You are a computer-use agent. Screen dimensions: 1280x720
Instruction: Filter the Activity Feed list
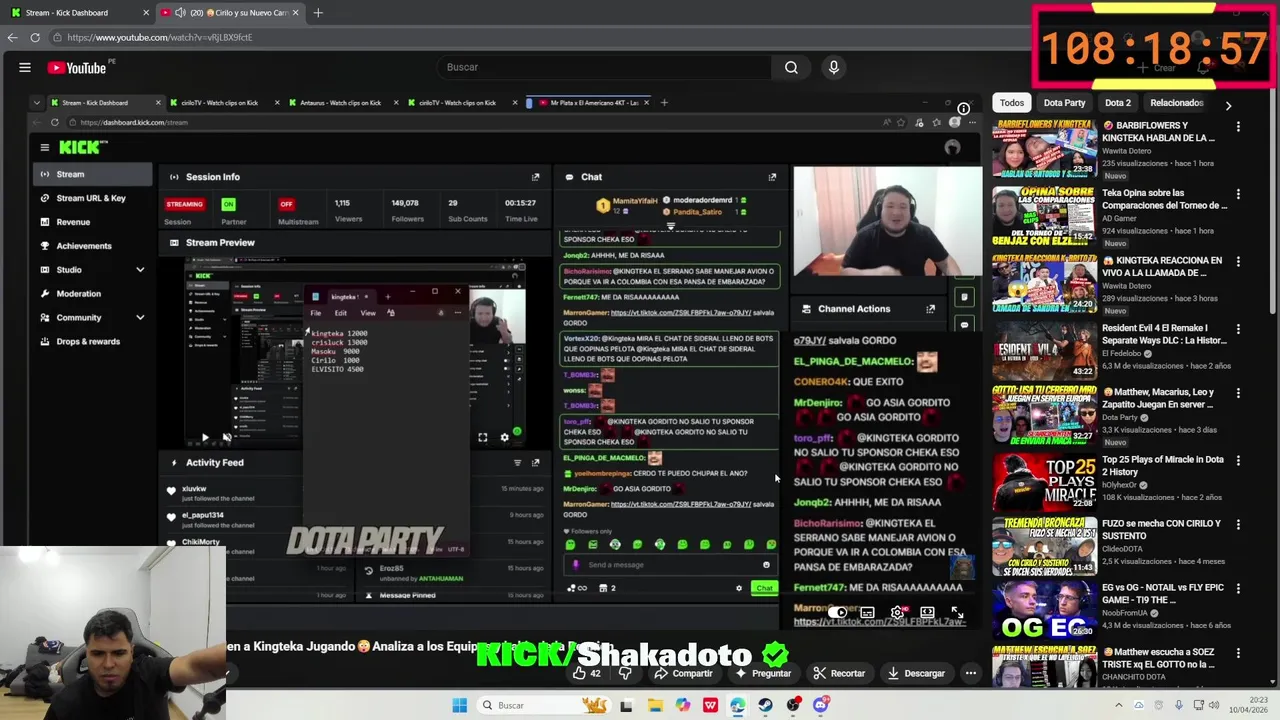click(517, 463)
